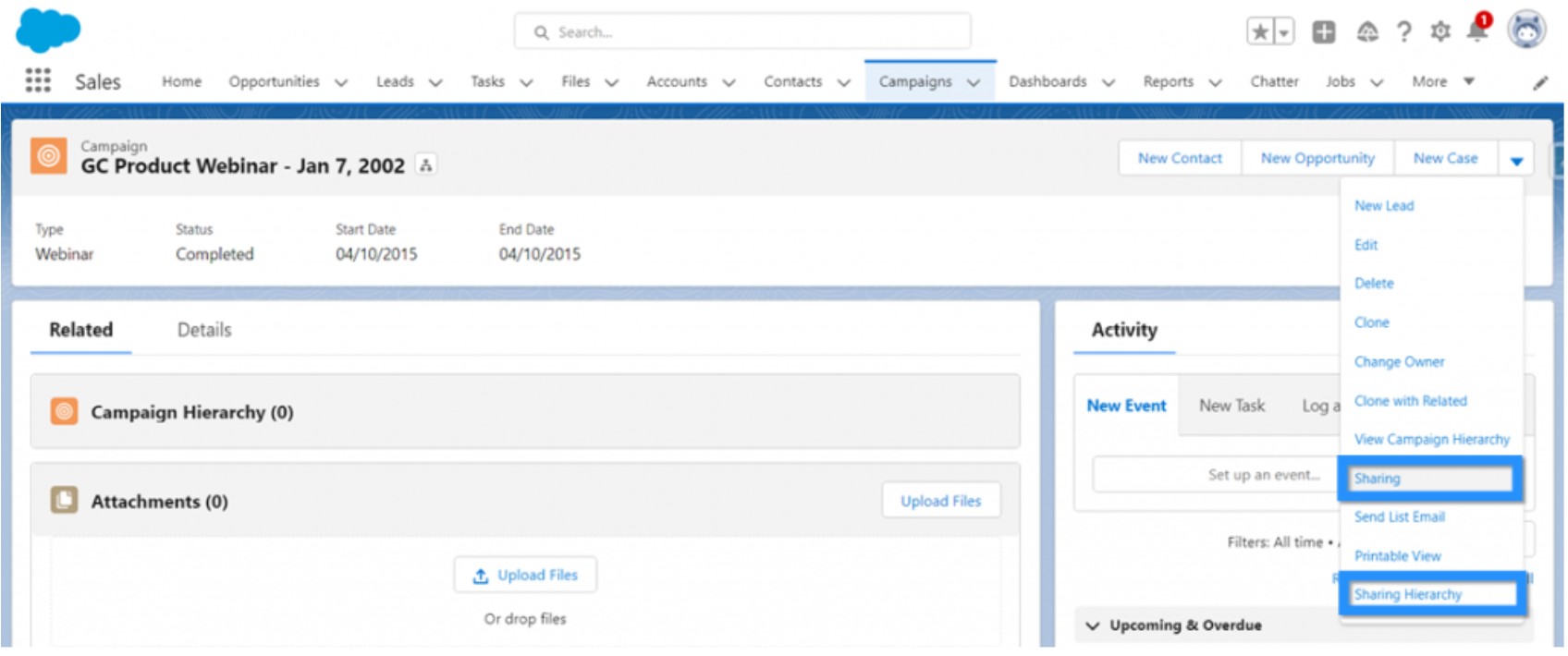Click the New Contact button
Screen dimensions: 1568x656
[1180, 158]
